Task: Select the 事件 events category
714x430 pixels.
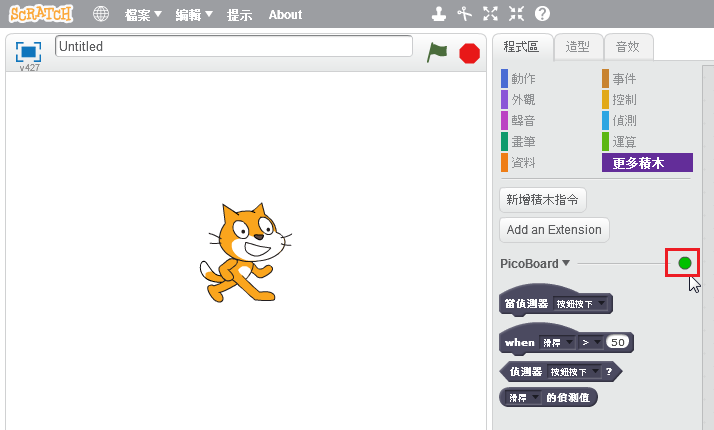Action: tap(624, 78)
